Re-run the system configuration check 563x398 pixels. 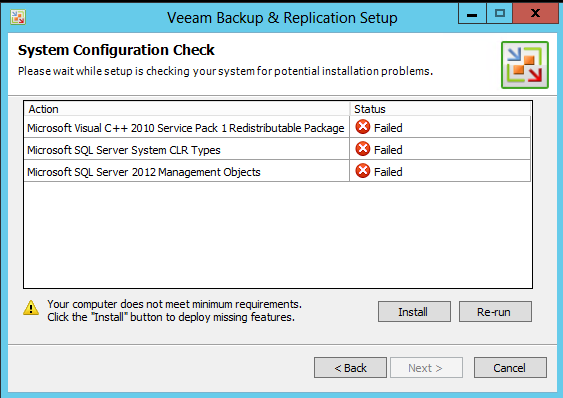(495, 311)
